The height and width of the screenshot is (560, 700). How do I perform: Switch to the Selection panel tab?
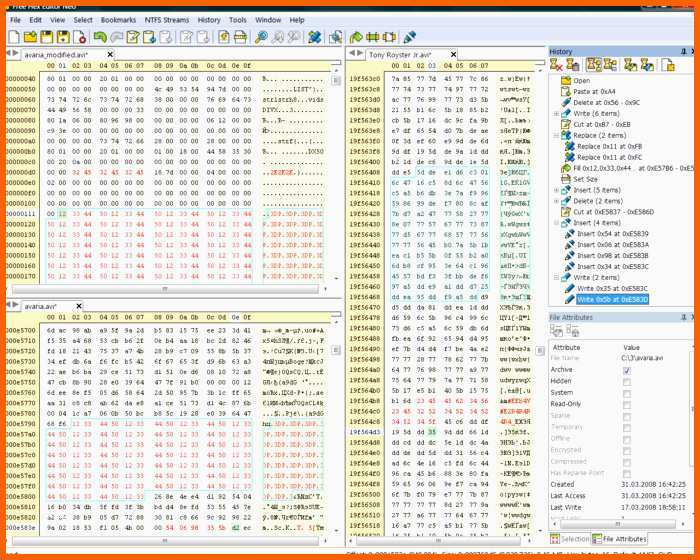[x=570, y=539]
